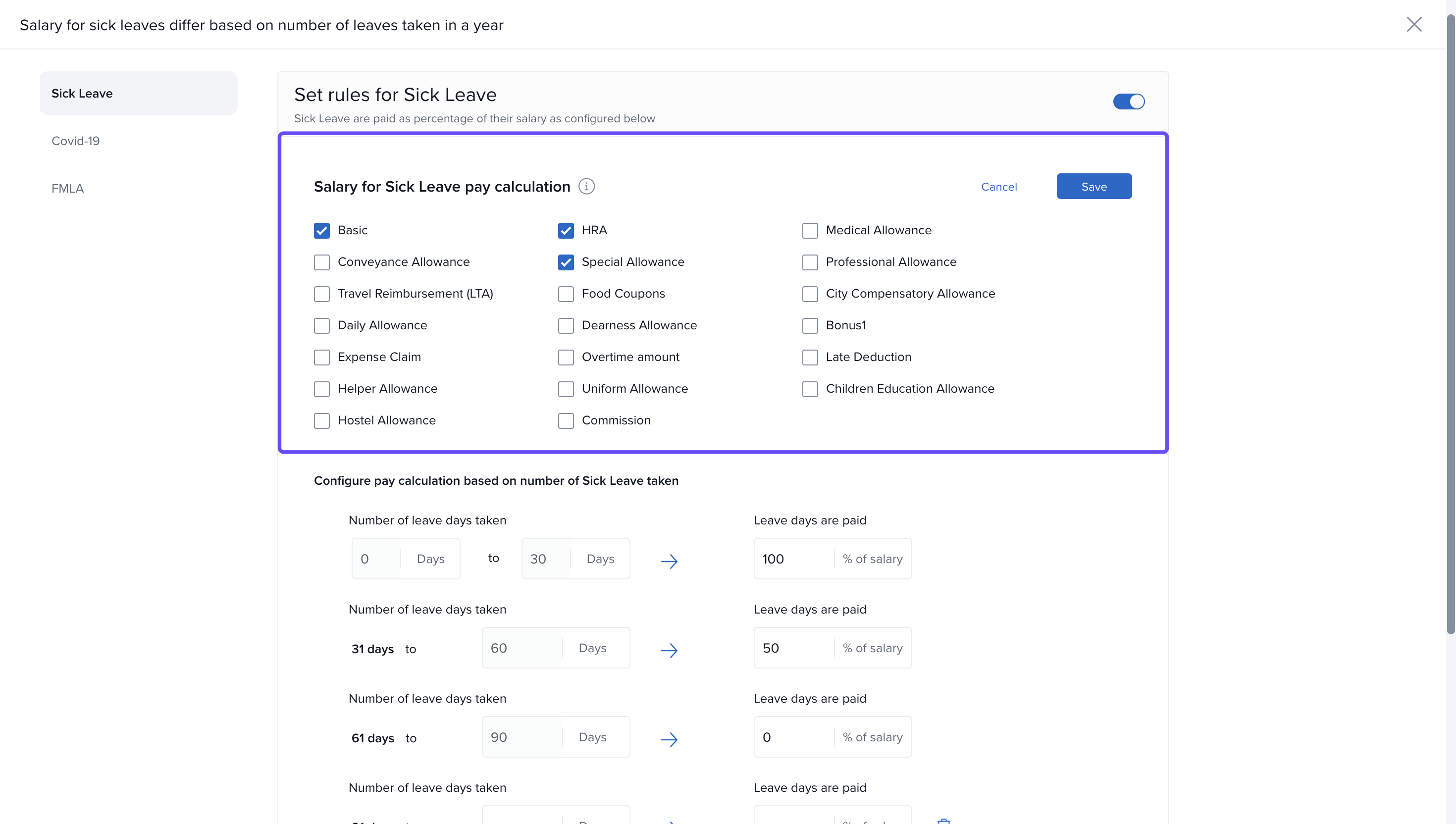Click the arrow icon in the 31 days row
This screenshot has height=824, width=1456.
click(x=669, y=650)
